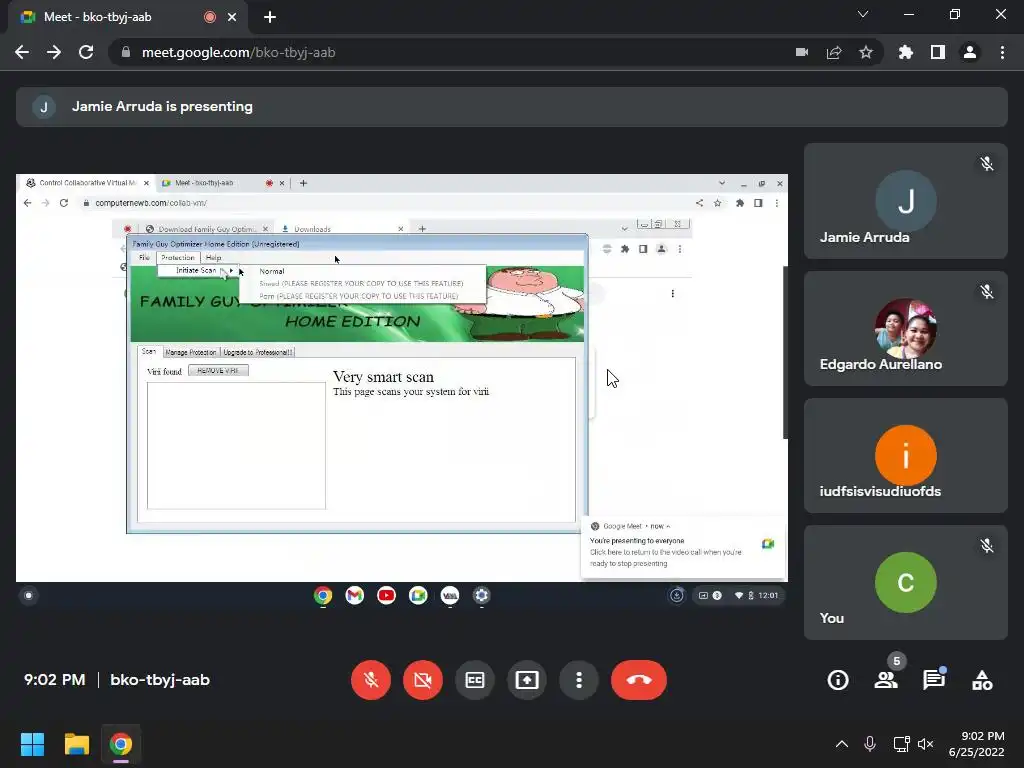Click Jamie Arruda is presenting banner
1024x768 pixels.
tap(512, 106)
